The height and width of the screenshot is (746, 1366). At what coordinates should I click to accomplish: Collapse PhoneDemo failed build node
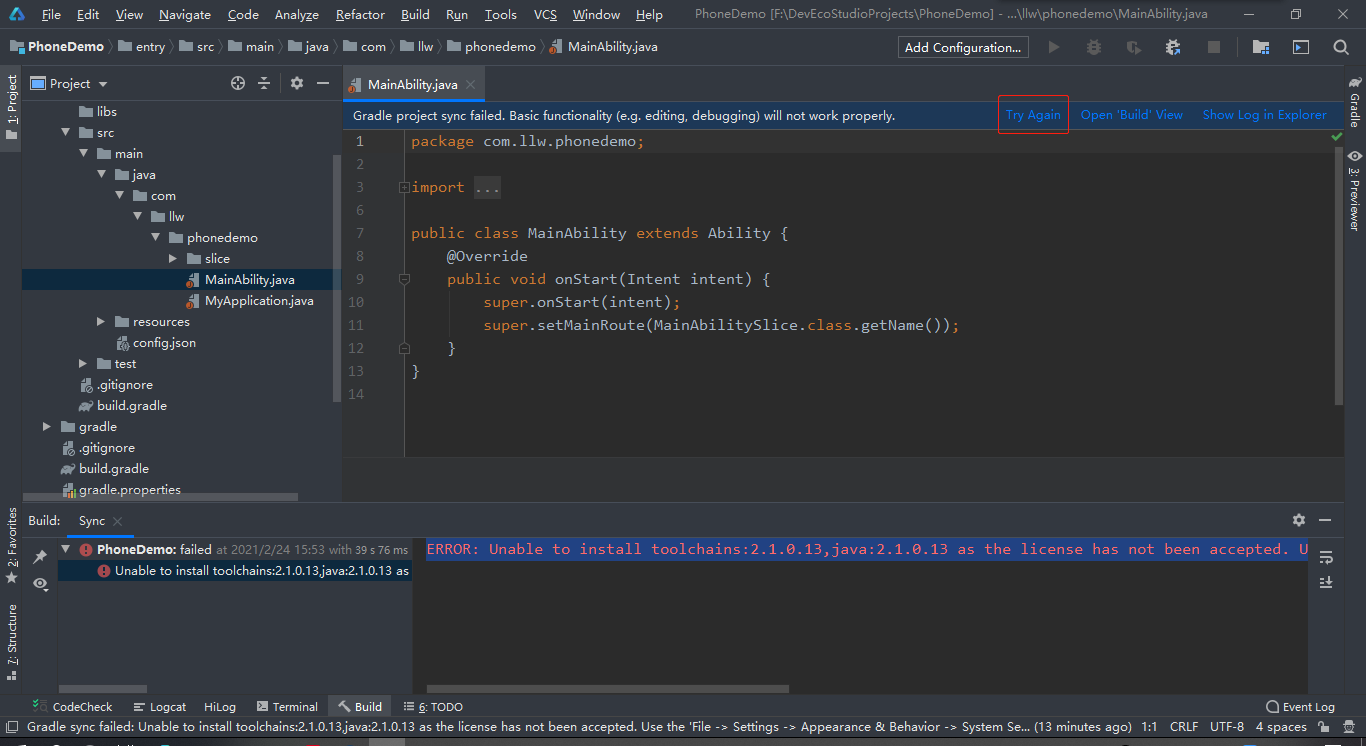click(66, 549)
